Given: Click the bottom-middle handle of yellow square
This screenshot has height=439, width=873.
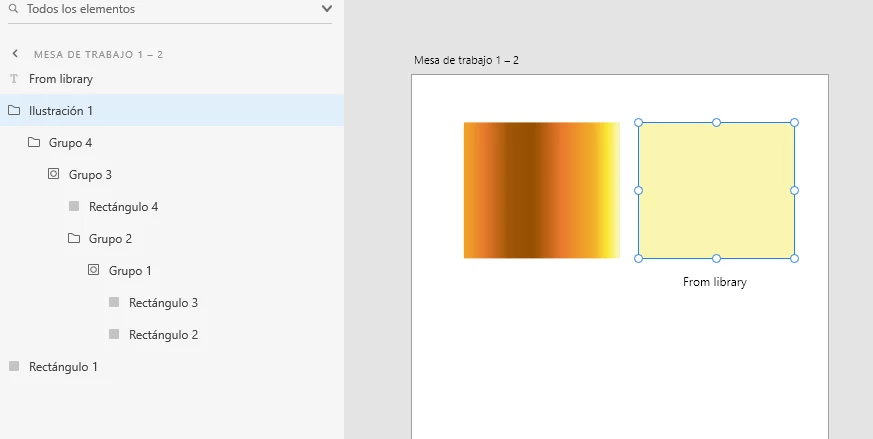Looking at the screenshot, I should click(717, 258).
